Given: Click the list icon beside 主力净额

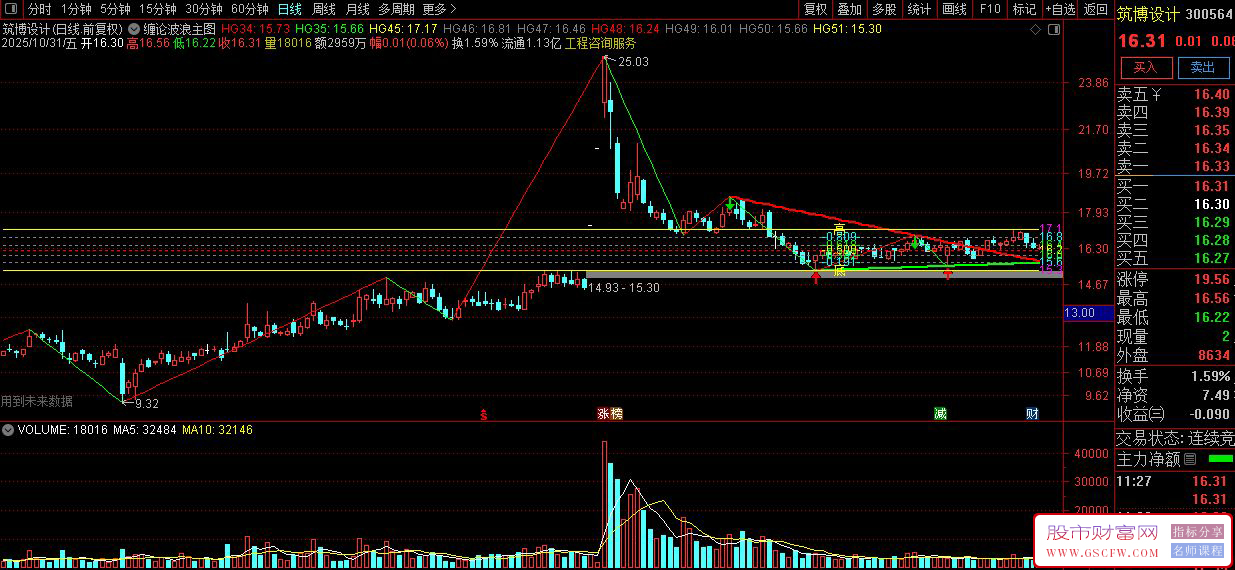Looking at the screenshot, I should 1188,459.
